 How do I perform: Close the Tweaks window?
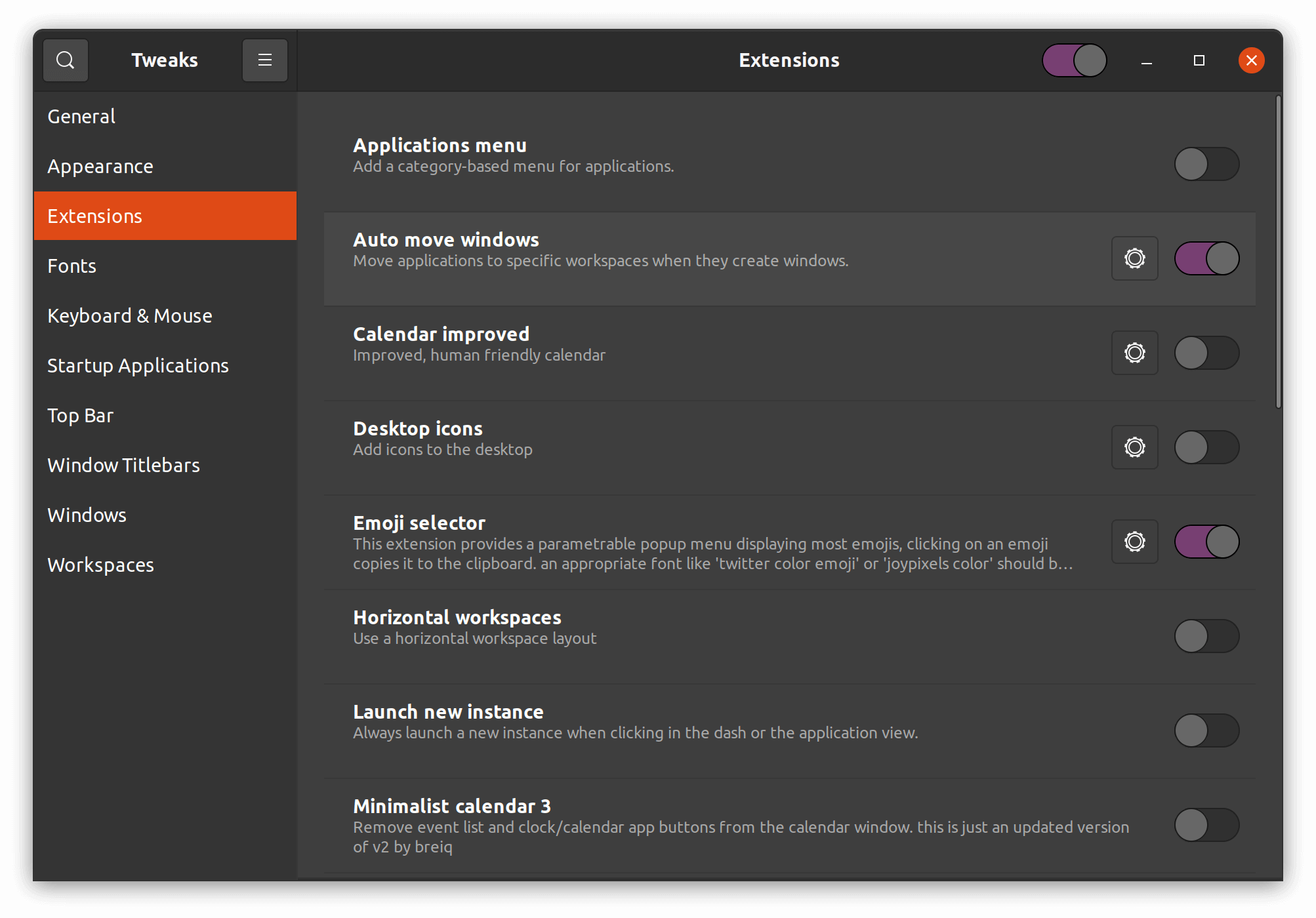[x=1251, y=60]
